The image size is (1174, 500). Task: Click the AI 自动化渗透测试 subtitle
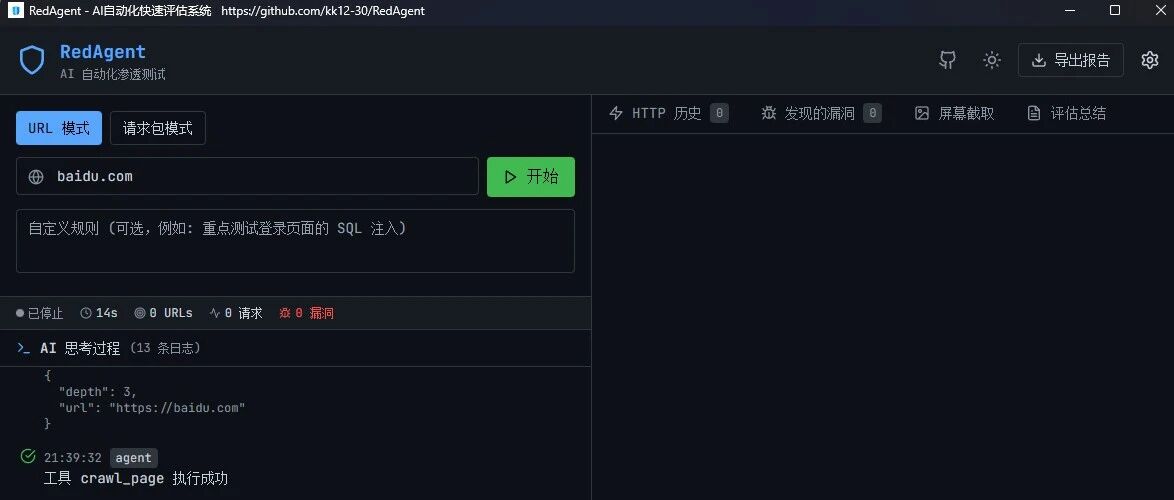click(x=113, y=74)
